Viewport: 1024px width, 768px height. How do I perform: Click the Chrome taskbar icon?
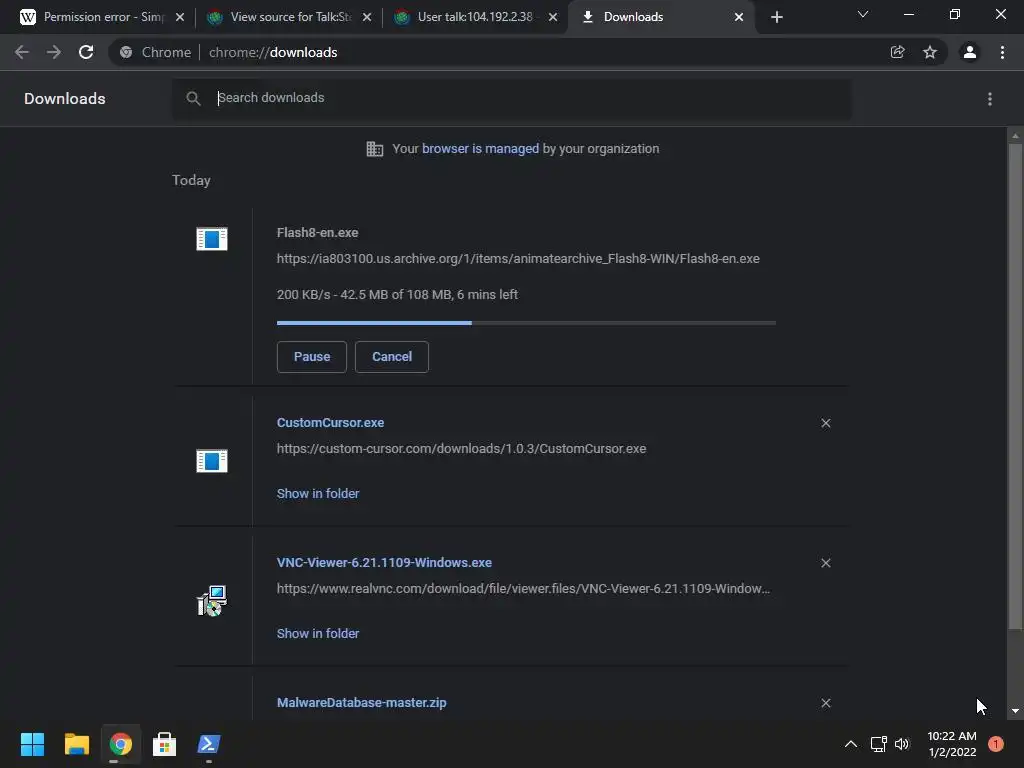(x=120, y=744)
